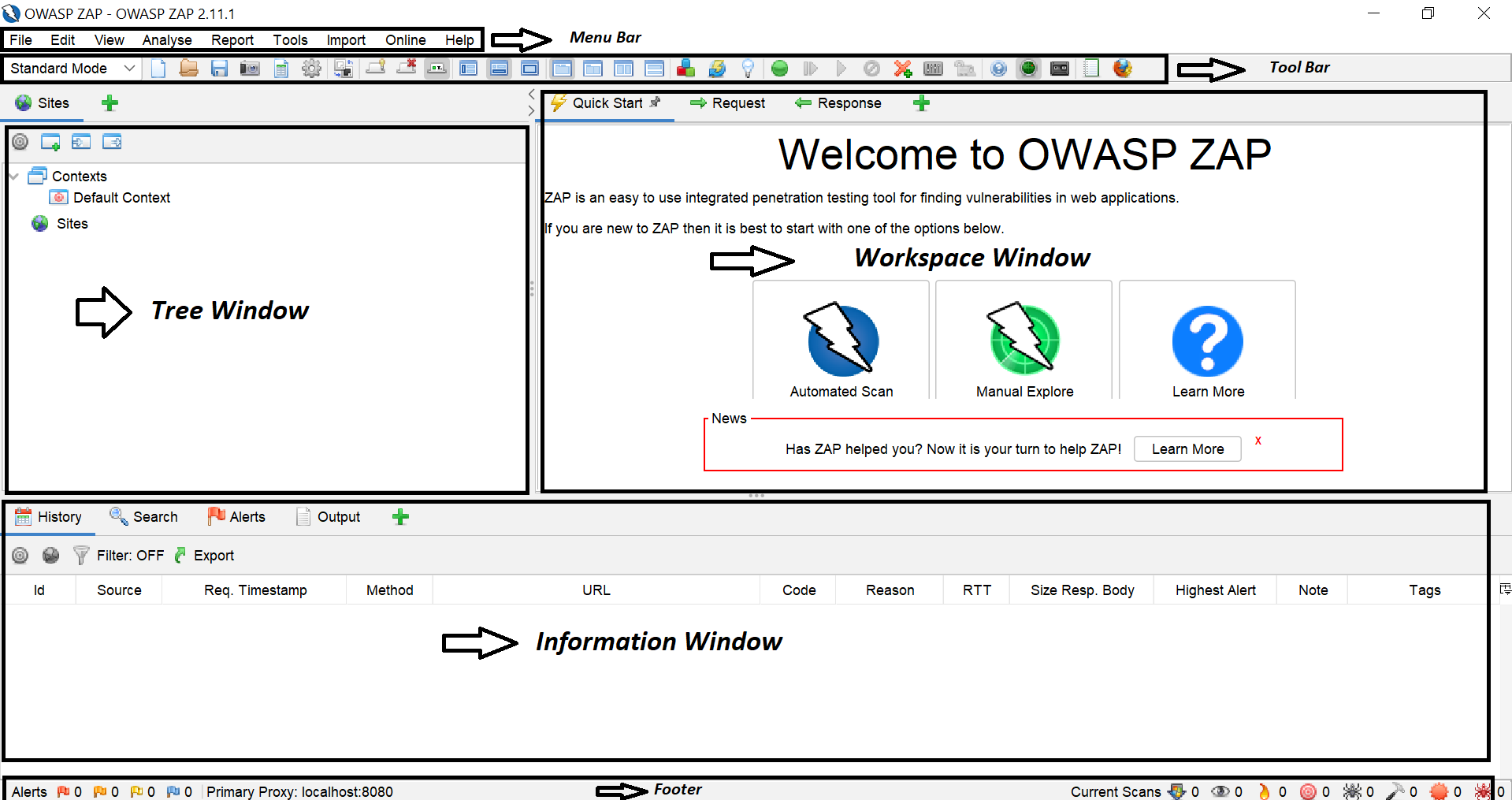1512x800 pixels.
Task: Dismiss the News item with red x
Action: (1258, 441)
